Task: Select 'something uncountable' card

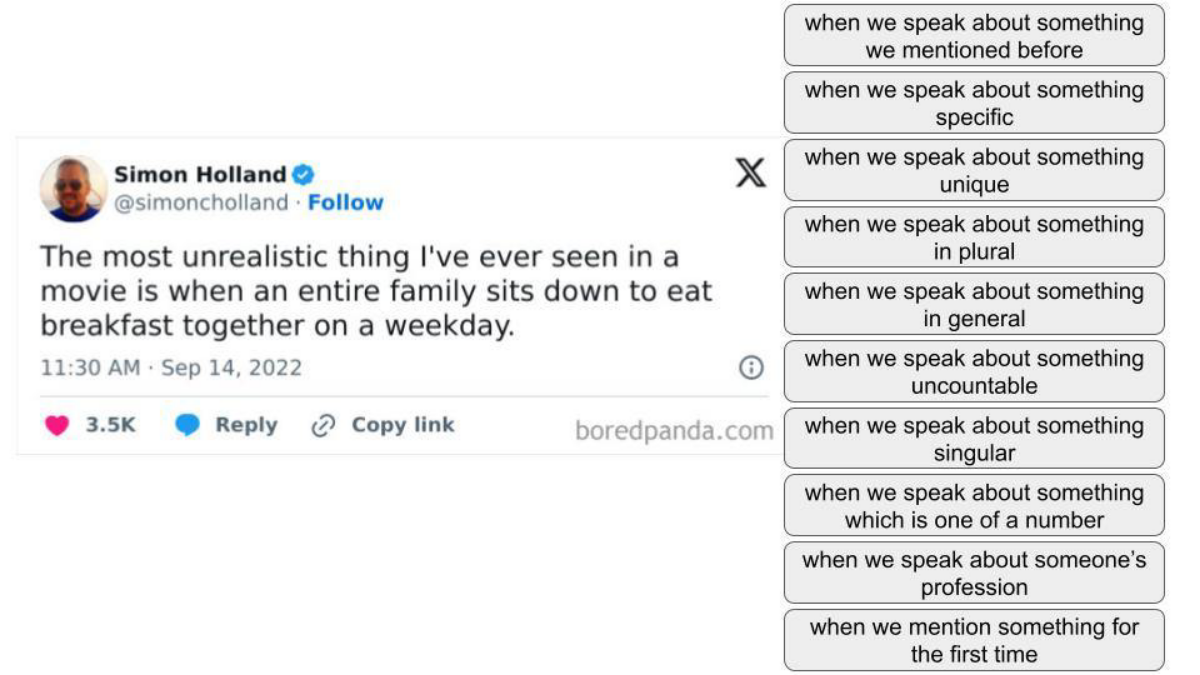Action: point(974,371)
